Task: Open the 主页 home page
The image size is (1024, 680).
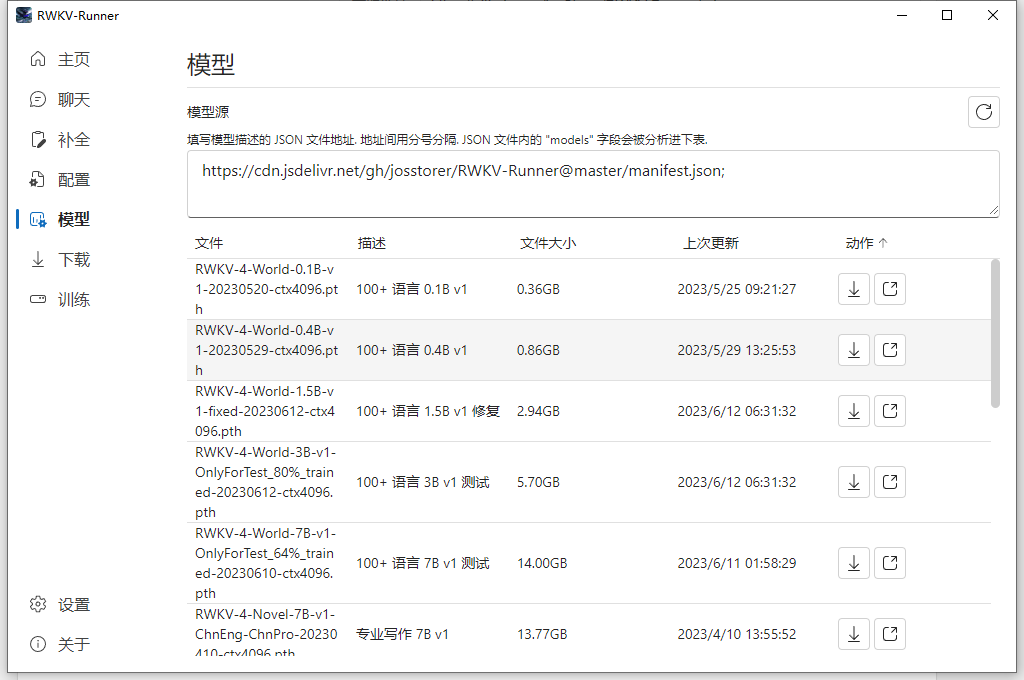Action: 60,59
